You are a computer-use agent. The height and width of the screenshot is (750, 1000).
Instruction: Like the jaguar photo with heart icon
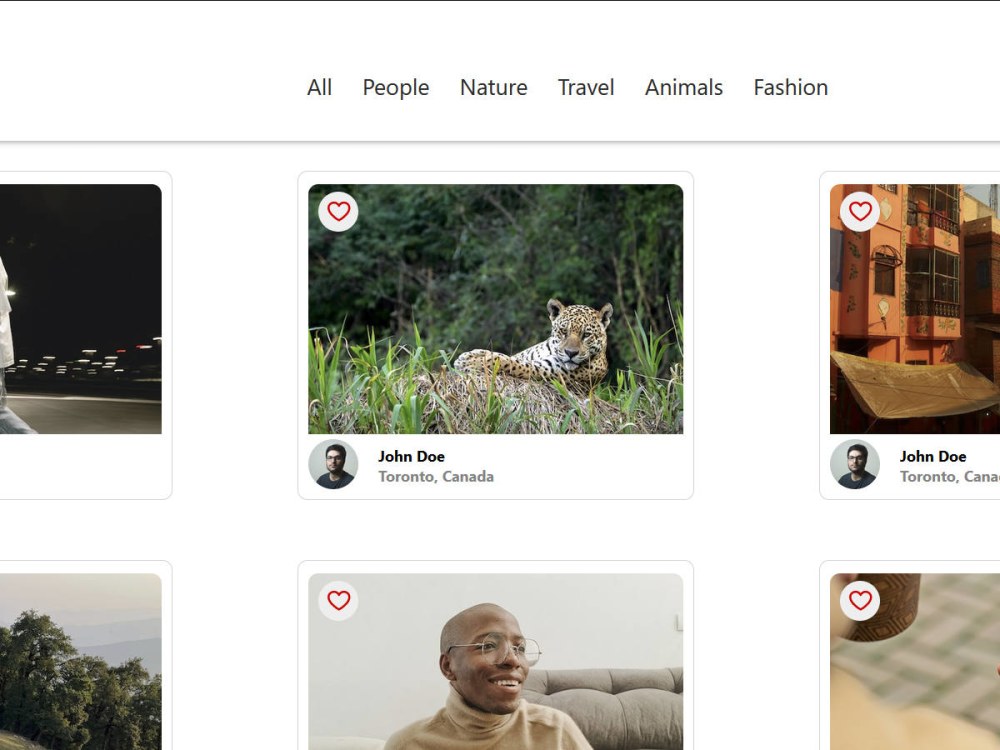339,211
